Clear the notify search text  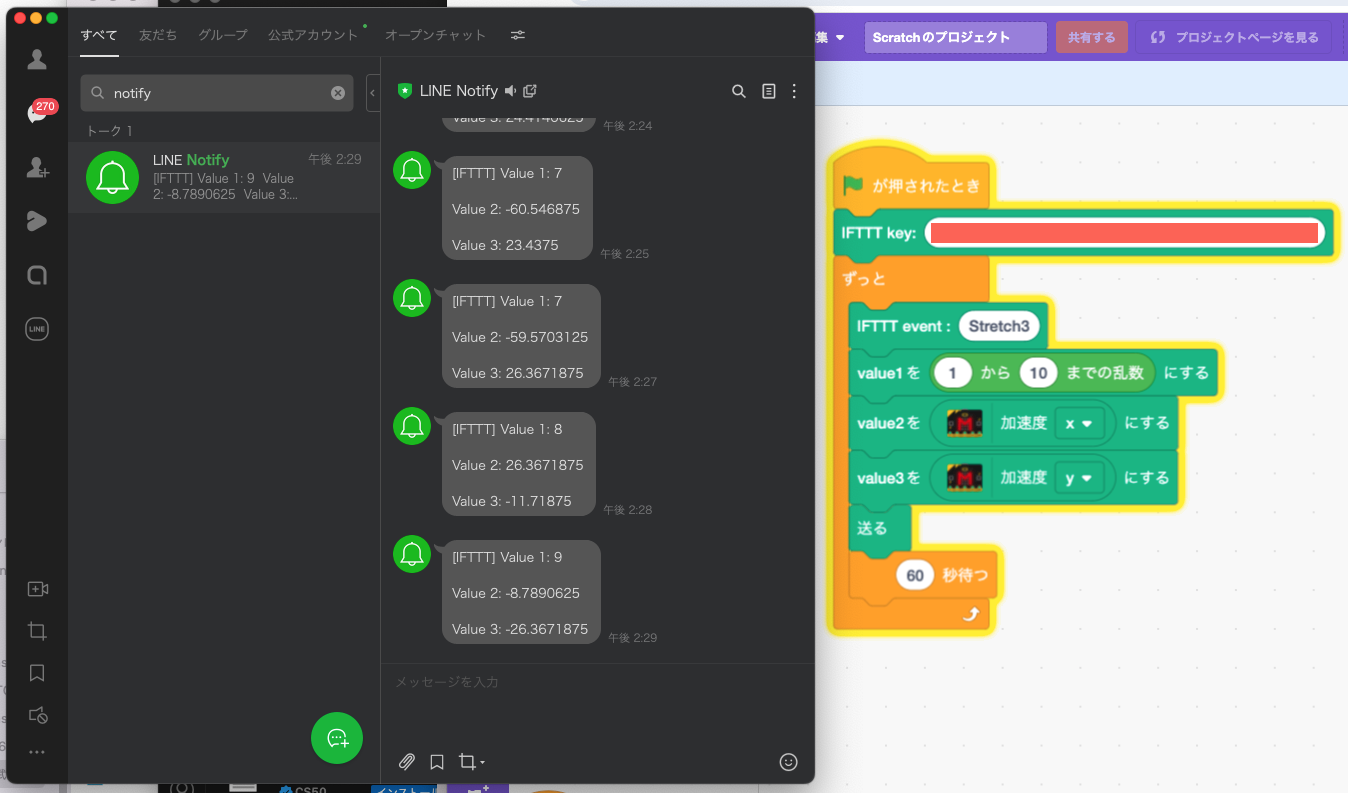338,93
